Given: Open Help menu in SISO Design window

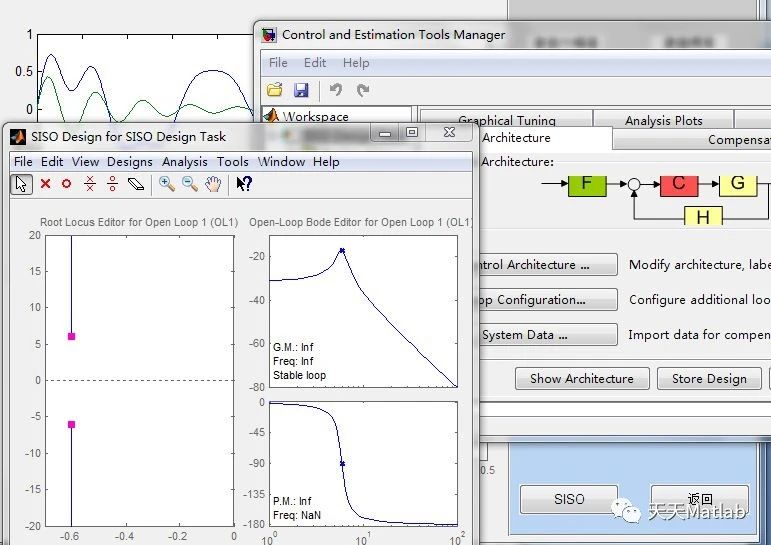Looking at the screenshot, I should point(326,162).
